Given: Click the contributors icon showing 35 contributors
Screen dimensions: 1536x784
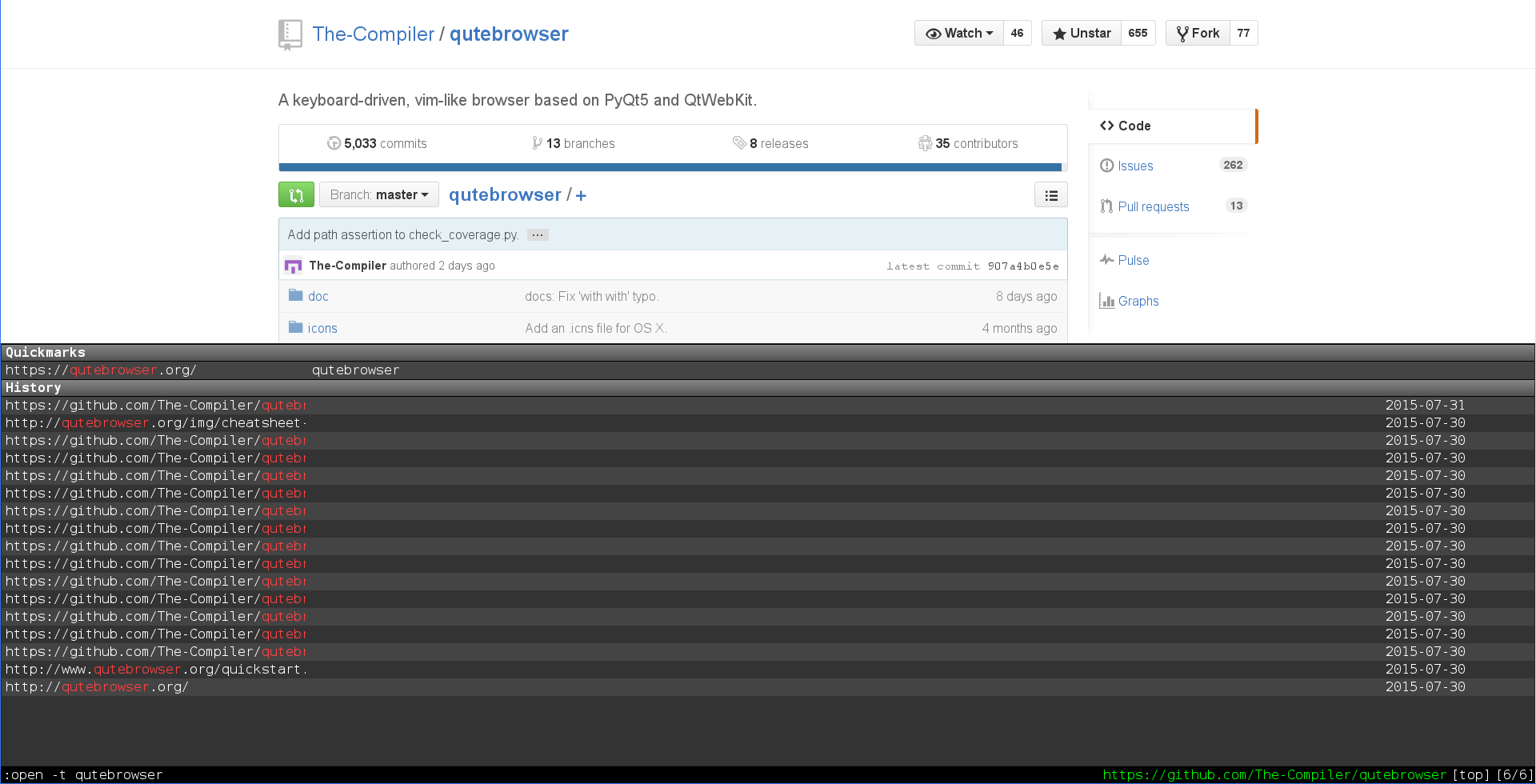Looking at the screenshot, I should click(x=926, y=143).
